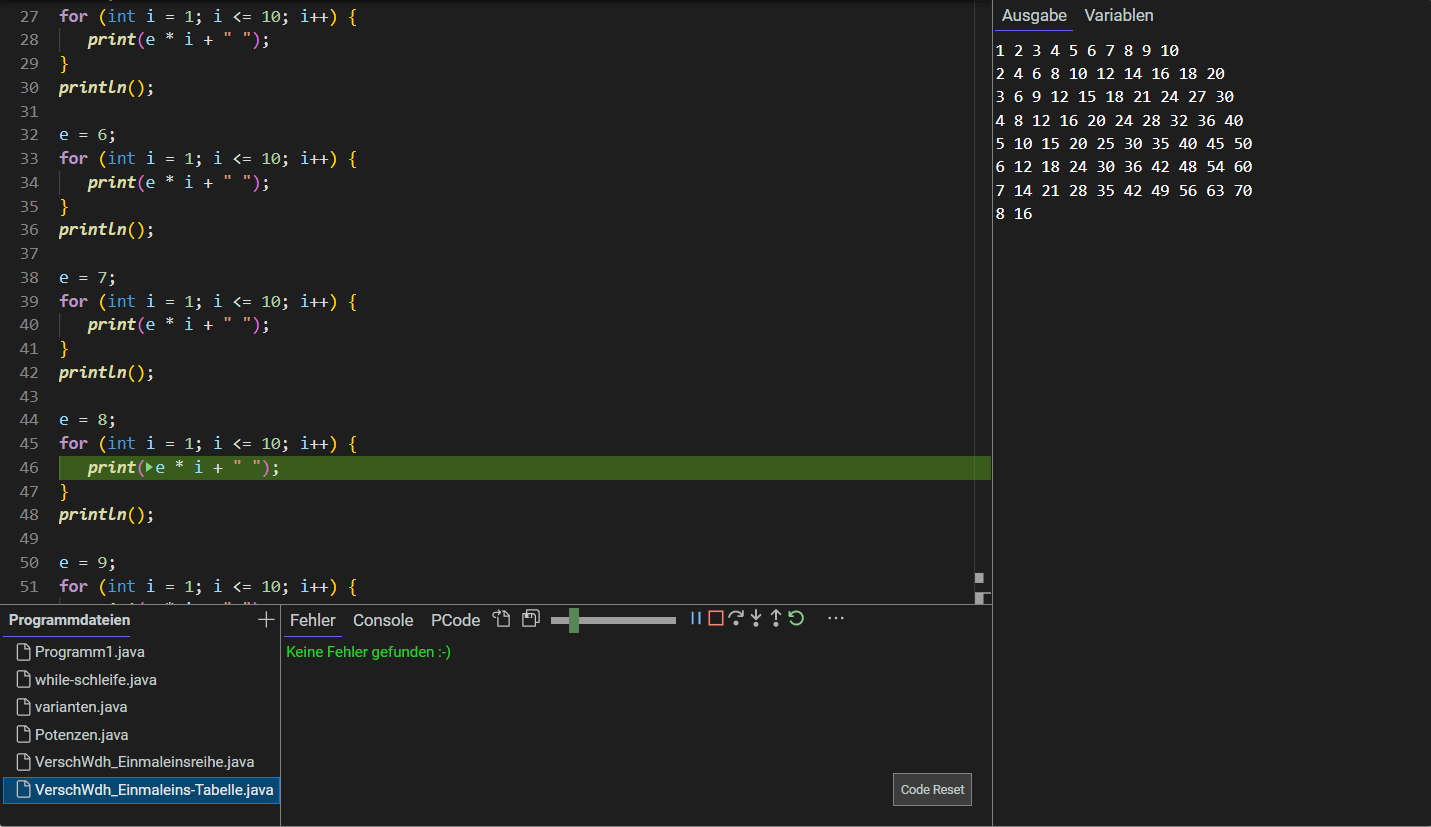The image size is (1431, 827).
Task: Click the highlighted print statement on line 46
Action: 183,468
